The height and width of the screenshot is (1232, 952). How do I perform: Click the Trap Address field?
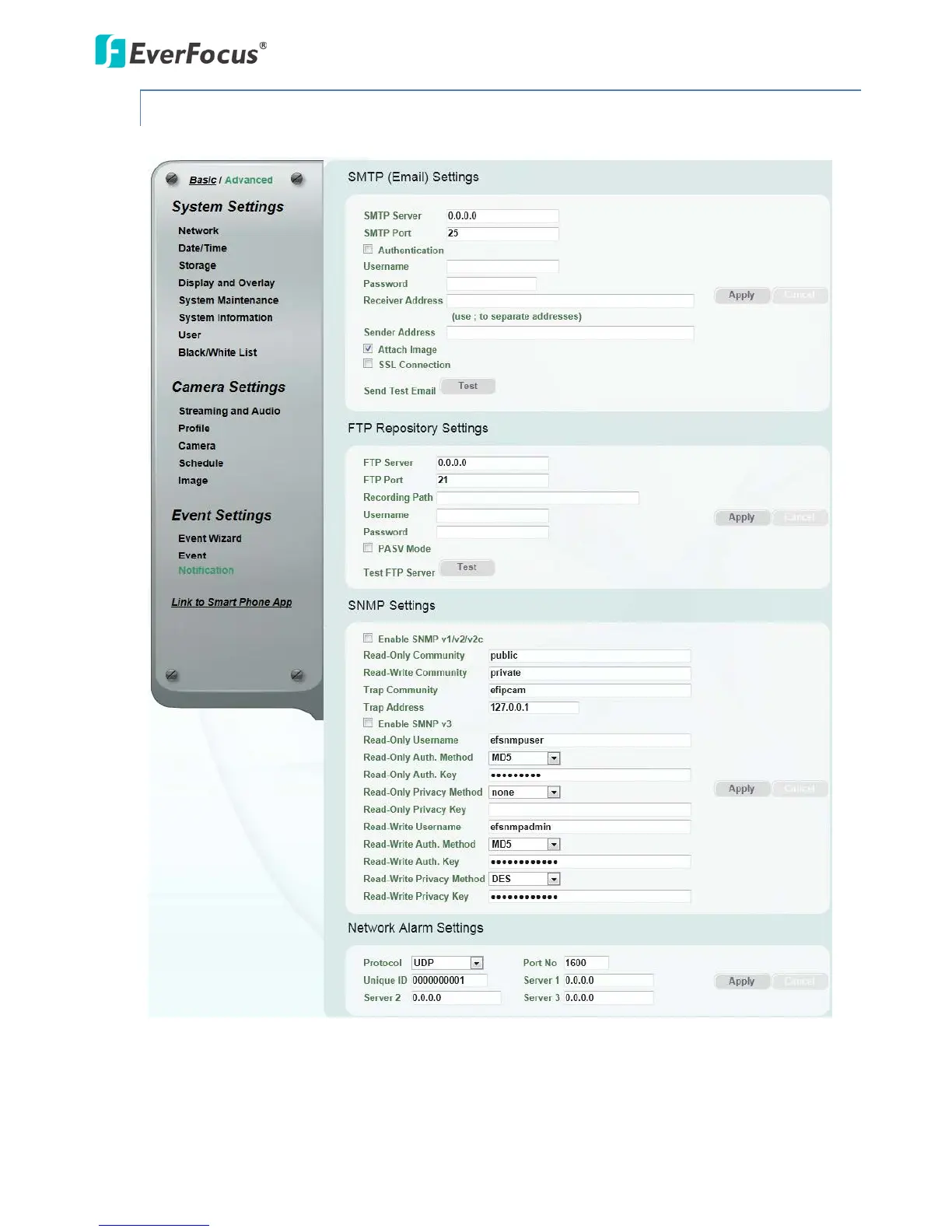coord(534,708)
